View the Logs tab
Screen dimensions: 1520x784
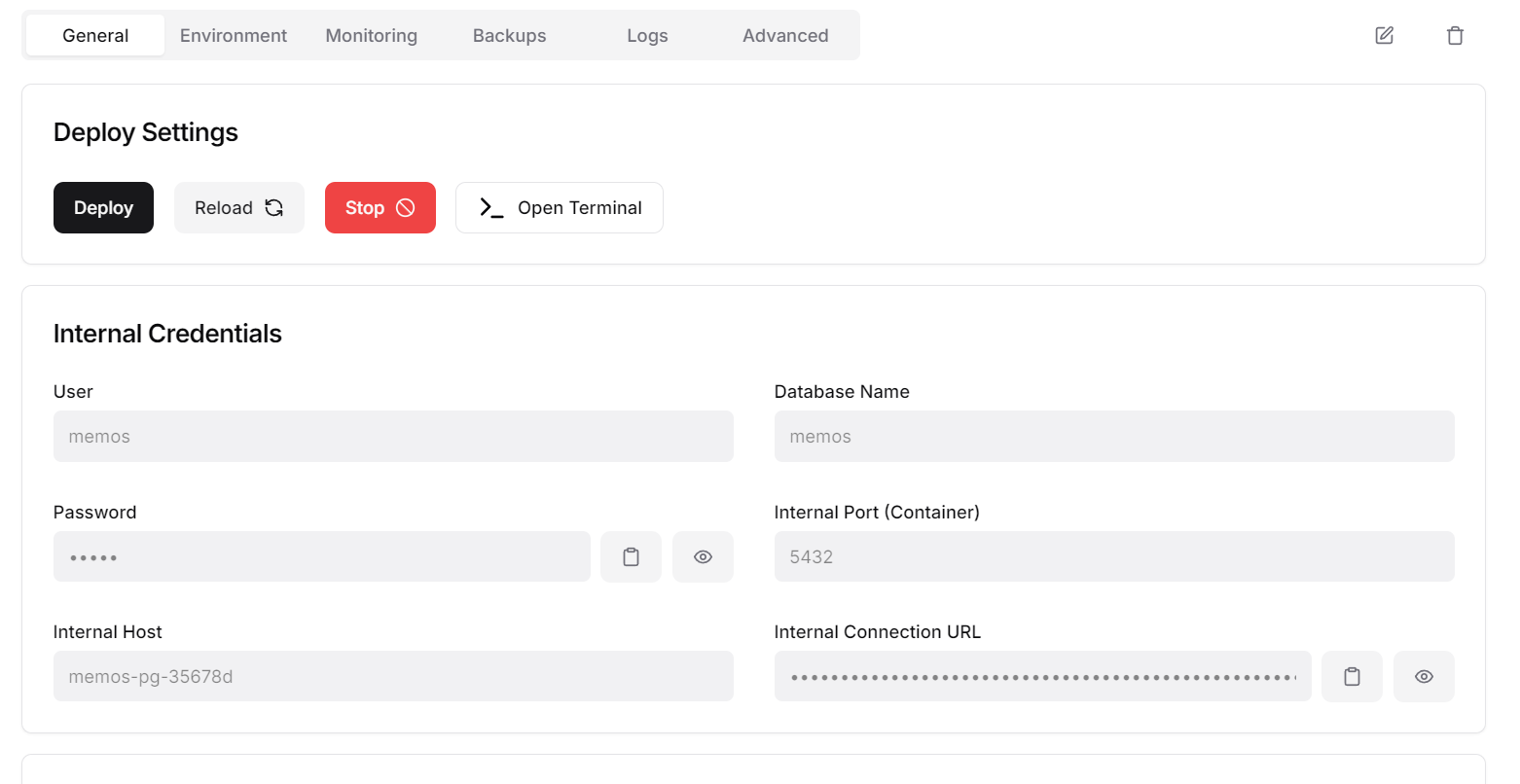(648, 35)
